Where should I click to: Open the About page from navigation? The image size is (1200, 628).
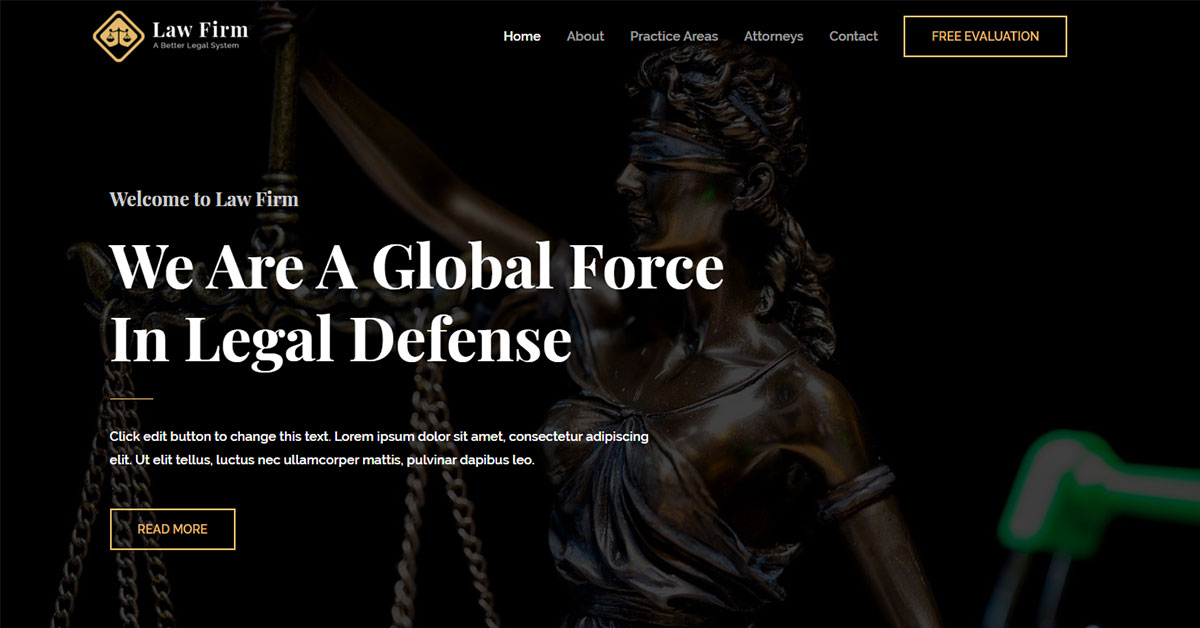point(585,36)
